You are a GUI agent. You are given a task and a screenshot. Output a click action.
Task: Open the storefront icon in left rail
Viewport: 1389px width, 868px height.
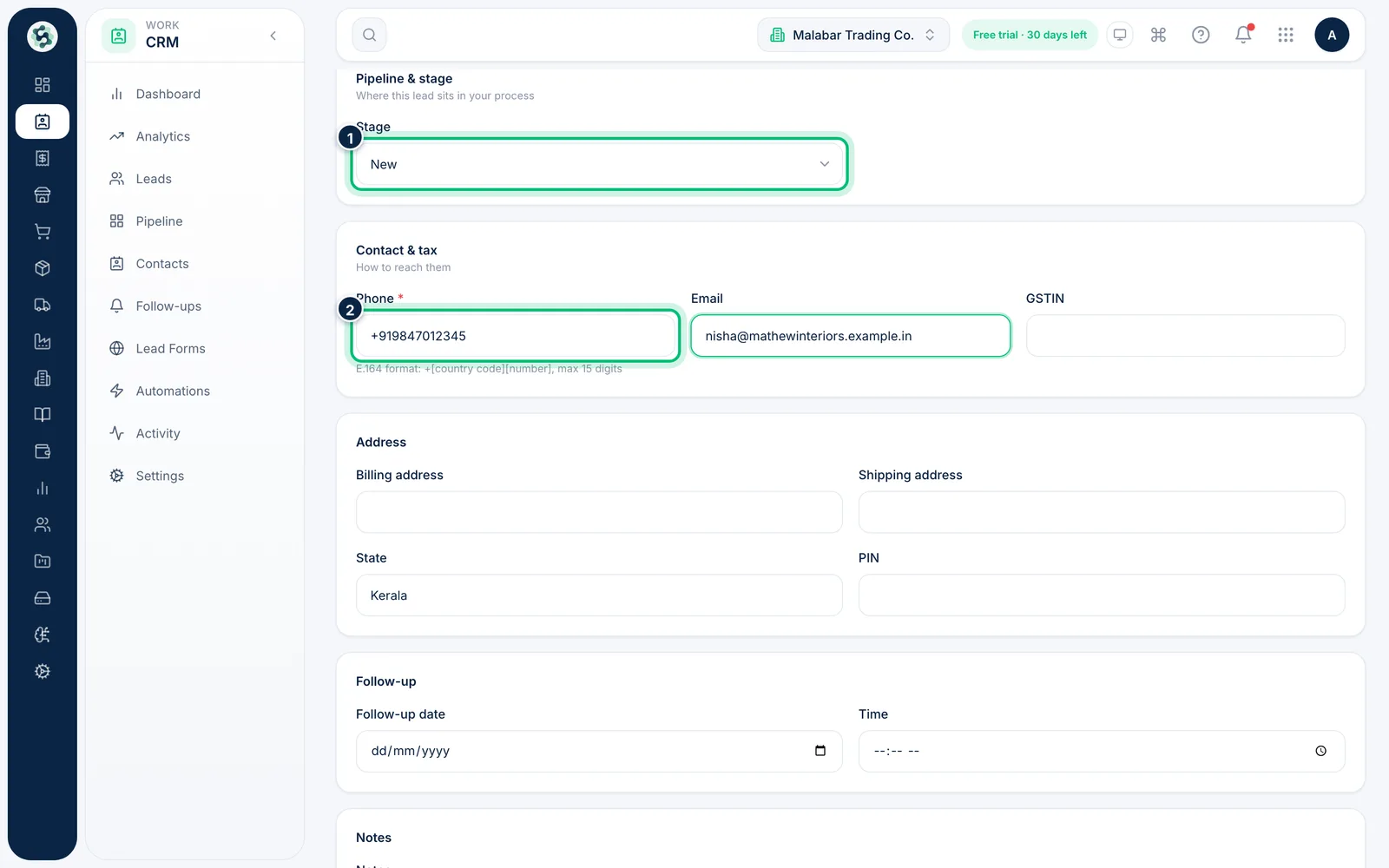pyautogui.click(x=43, y=195)
